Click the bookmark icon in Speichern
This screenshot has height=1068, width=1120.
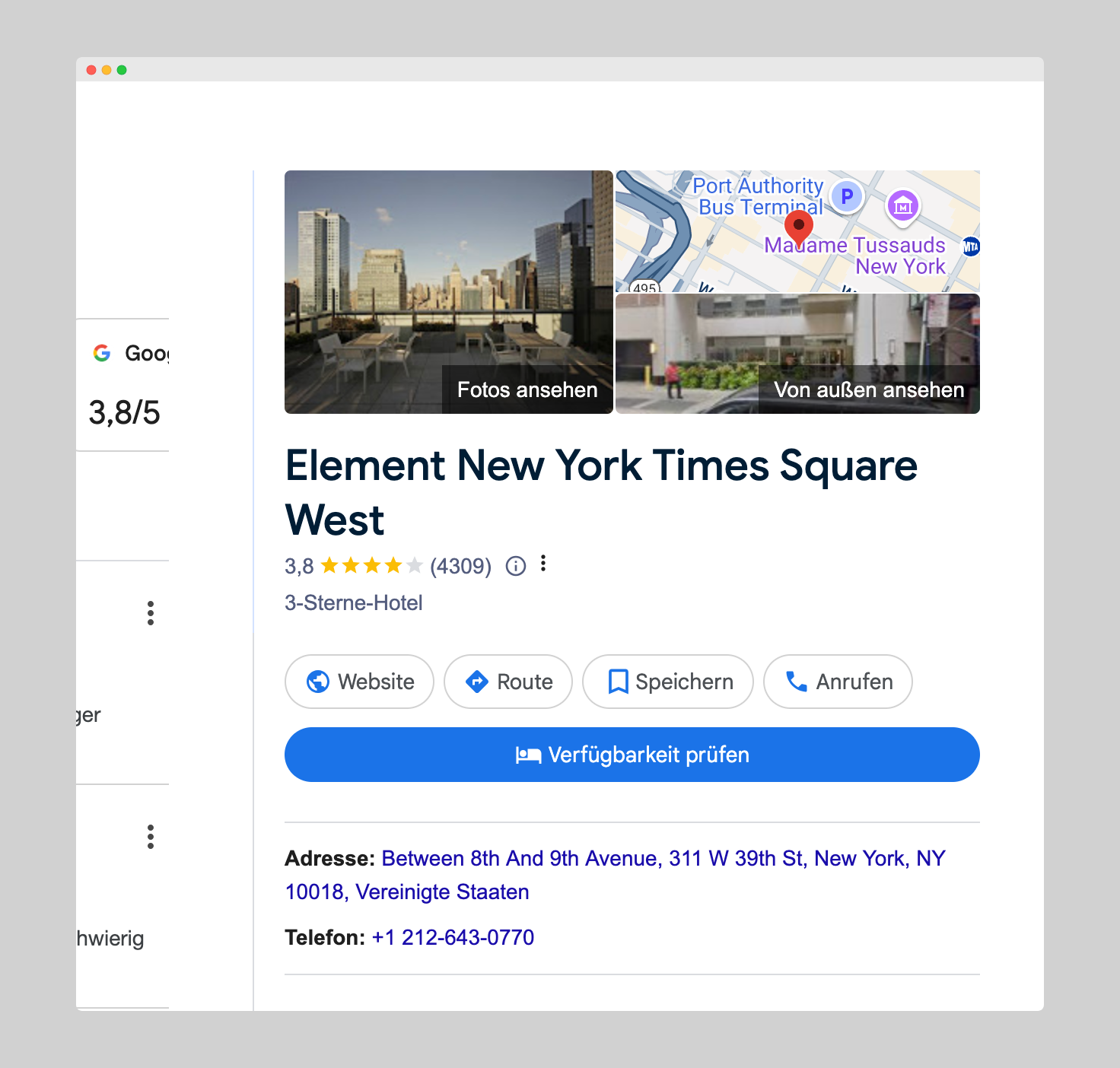(x=619, y=682)
